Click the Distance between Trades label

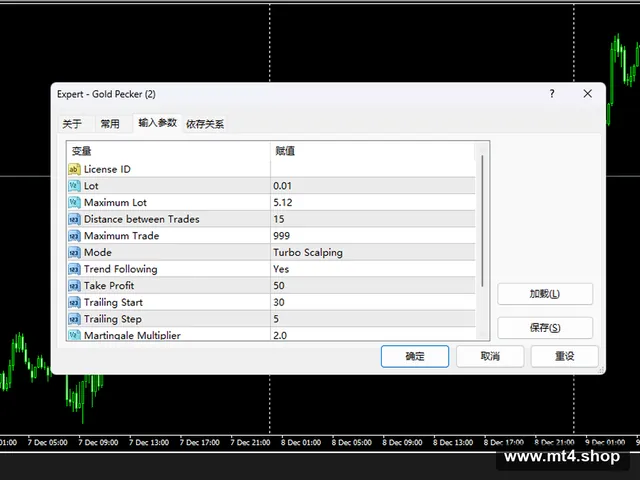(x=142, y=219)
